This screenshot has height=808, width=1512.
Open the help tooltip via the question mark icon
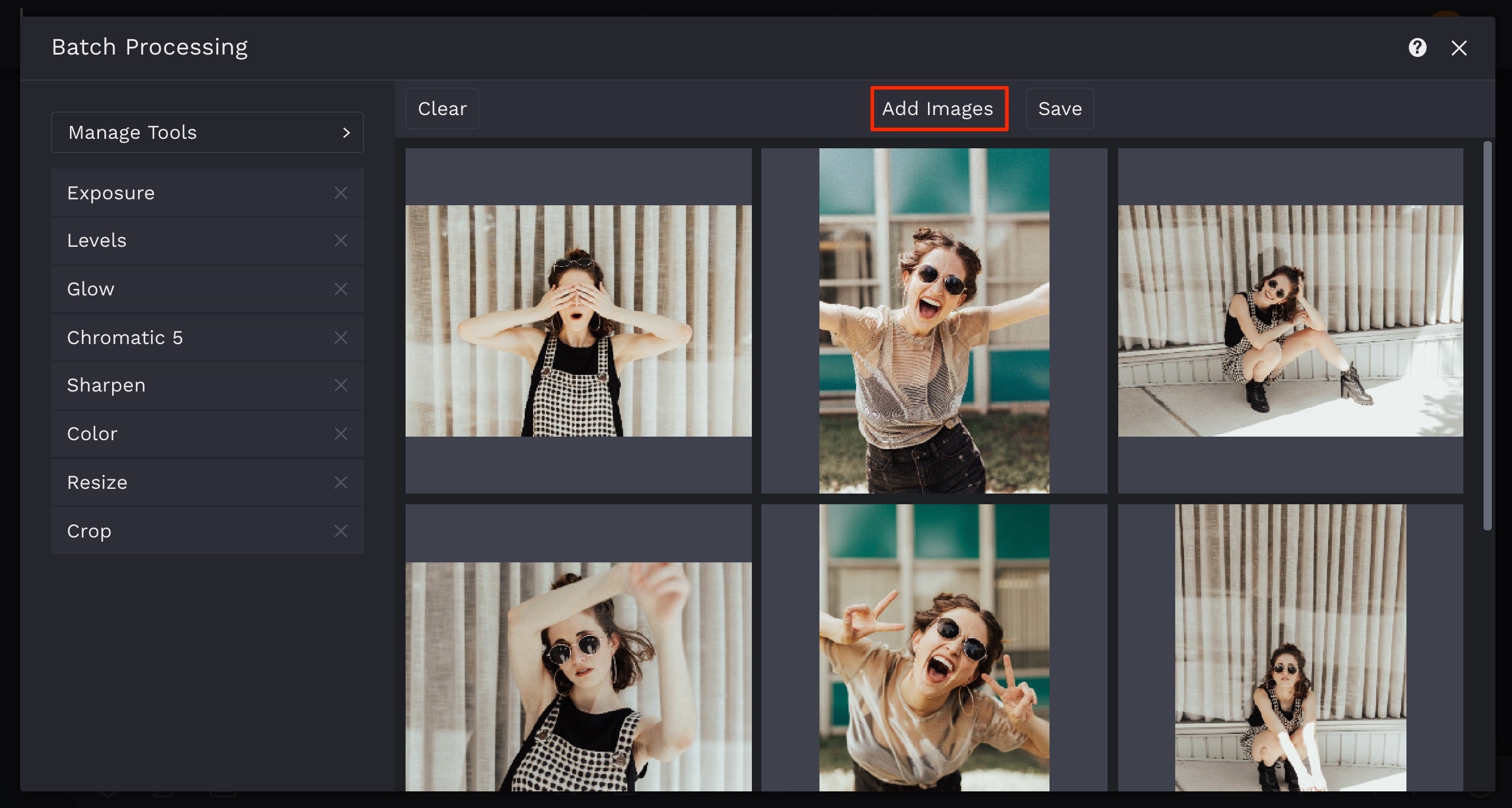pos(1418,48)
